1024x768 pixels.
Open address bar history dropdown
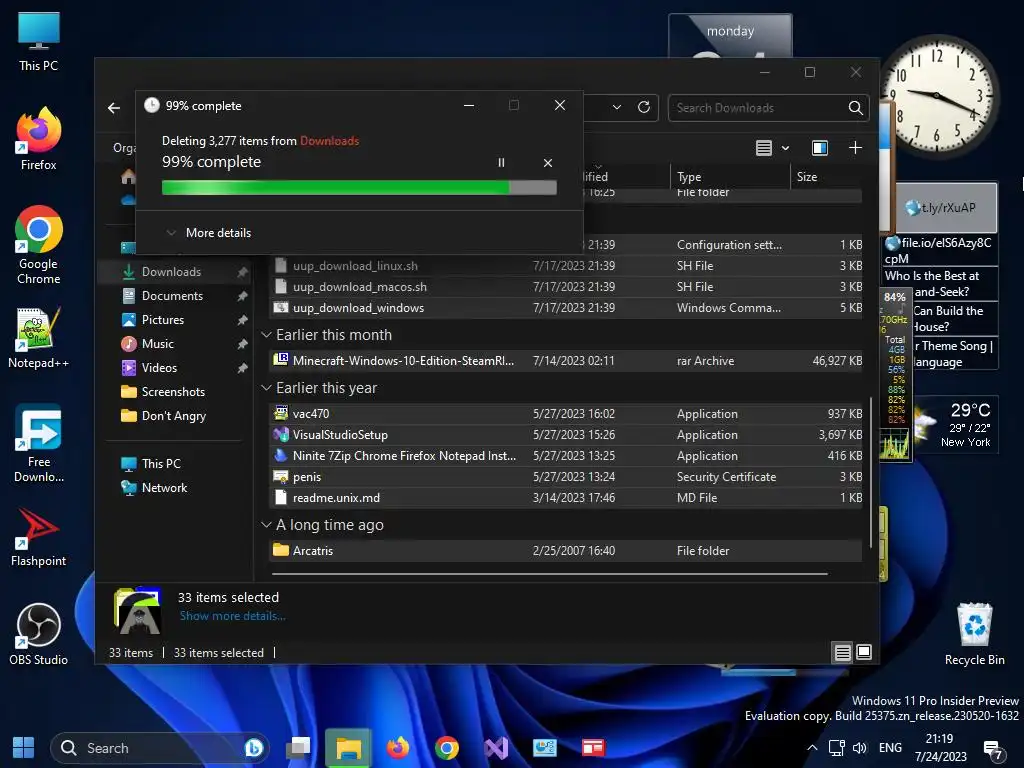[x=616, y=107]
